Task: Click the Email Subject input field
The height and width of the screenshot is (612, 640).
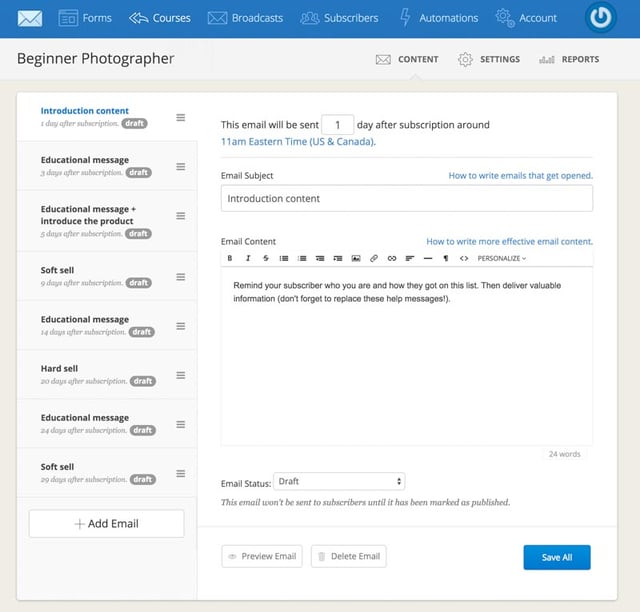Action: click(407, 198)
